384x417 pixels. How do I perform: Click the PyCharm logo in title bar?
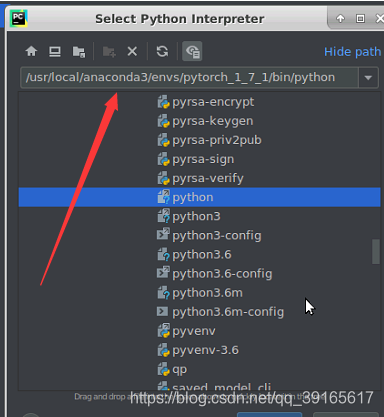pyautogui.click(x=19, y=18)
